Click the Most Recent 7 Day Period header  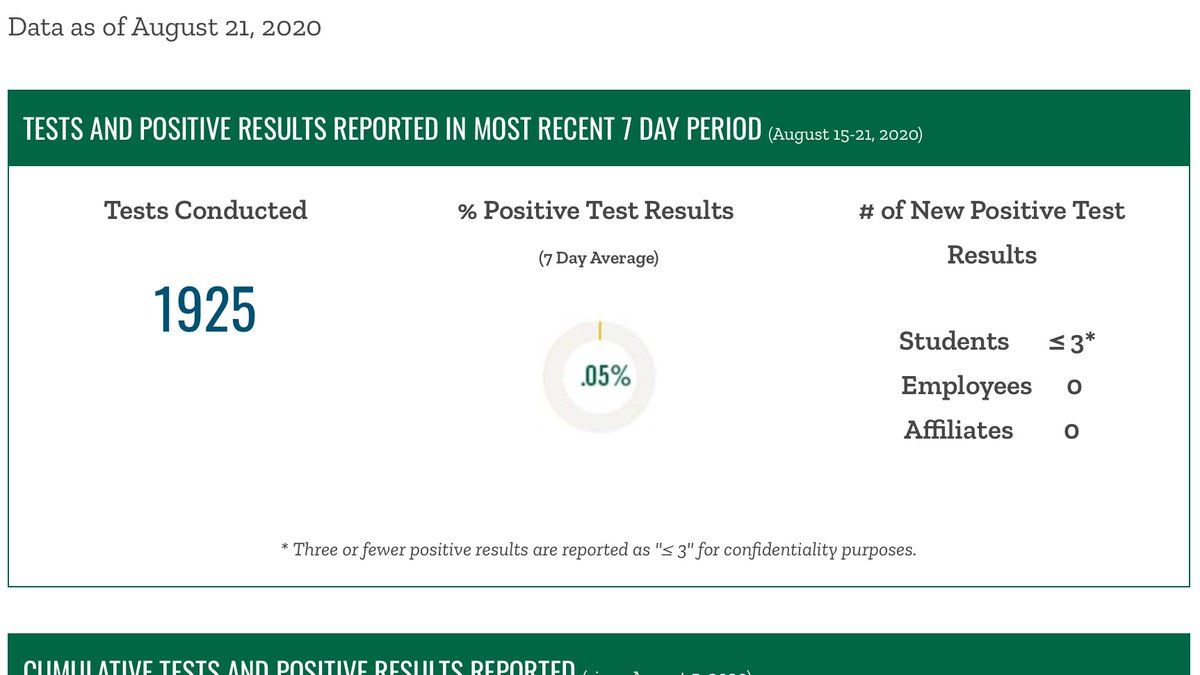tap(392, 129)
